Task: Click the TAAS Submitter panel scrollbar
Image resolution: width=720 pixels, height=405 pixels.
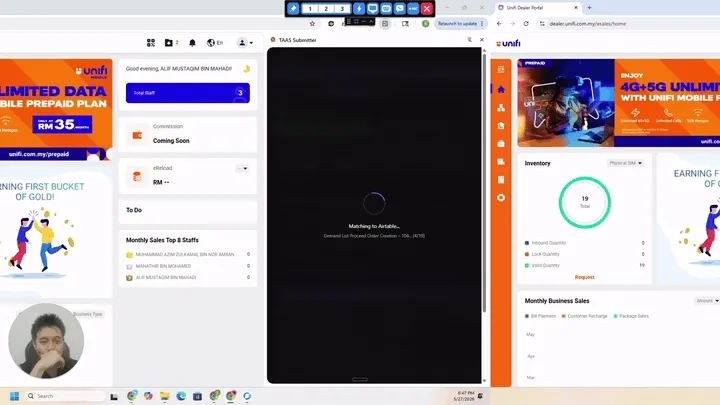Action: (484, 184)
